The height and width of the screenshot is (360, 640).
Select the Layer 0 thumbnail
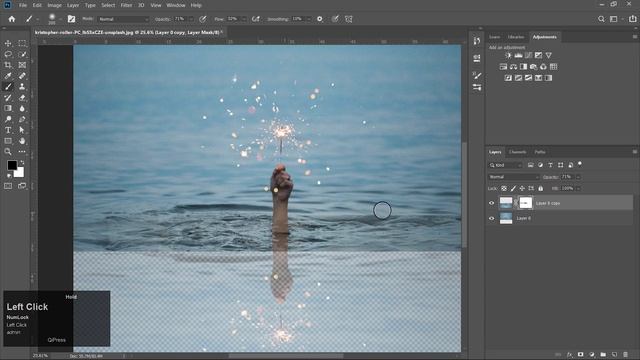coord(506,218)
